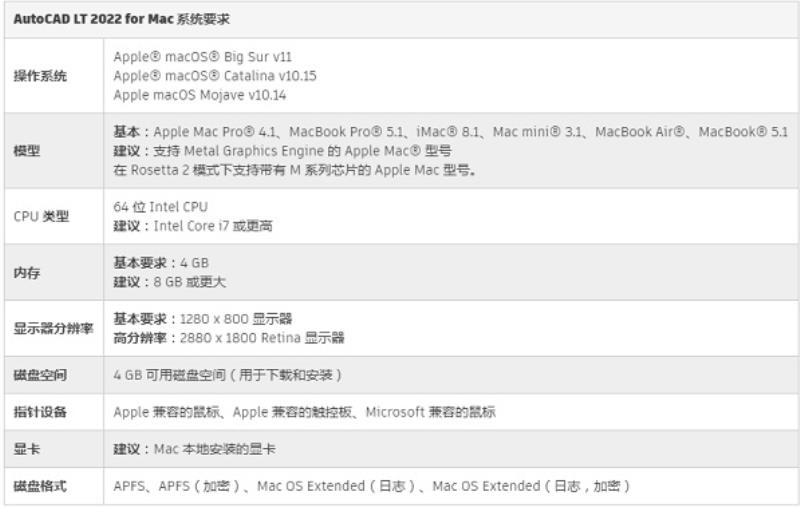Click 'Mac 本地安装的显卡' recommendation
The image size is (800, 507).
(x=194, y=449)
